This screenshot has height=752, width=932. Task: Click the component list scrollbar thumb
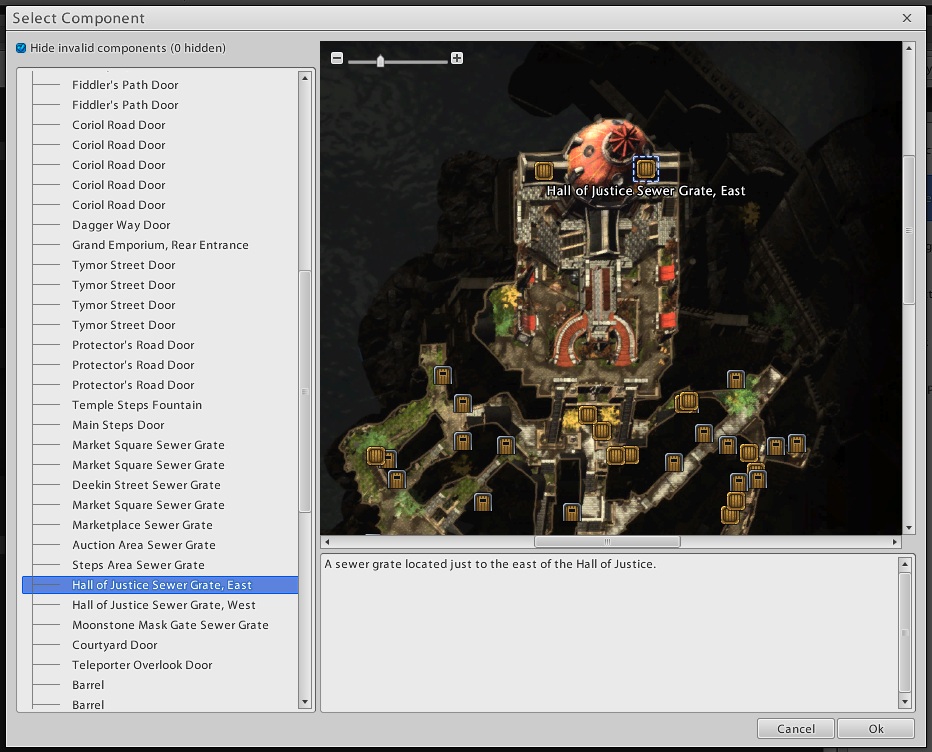305,391
